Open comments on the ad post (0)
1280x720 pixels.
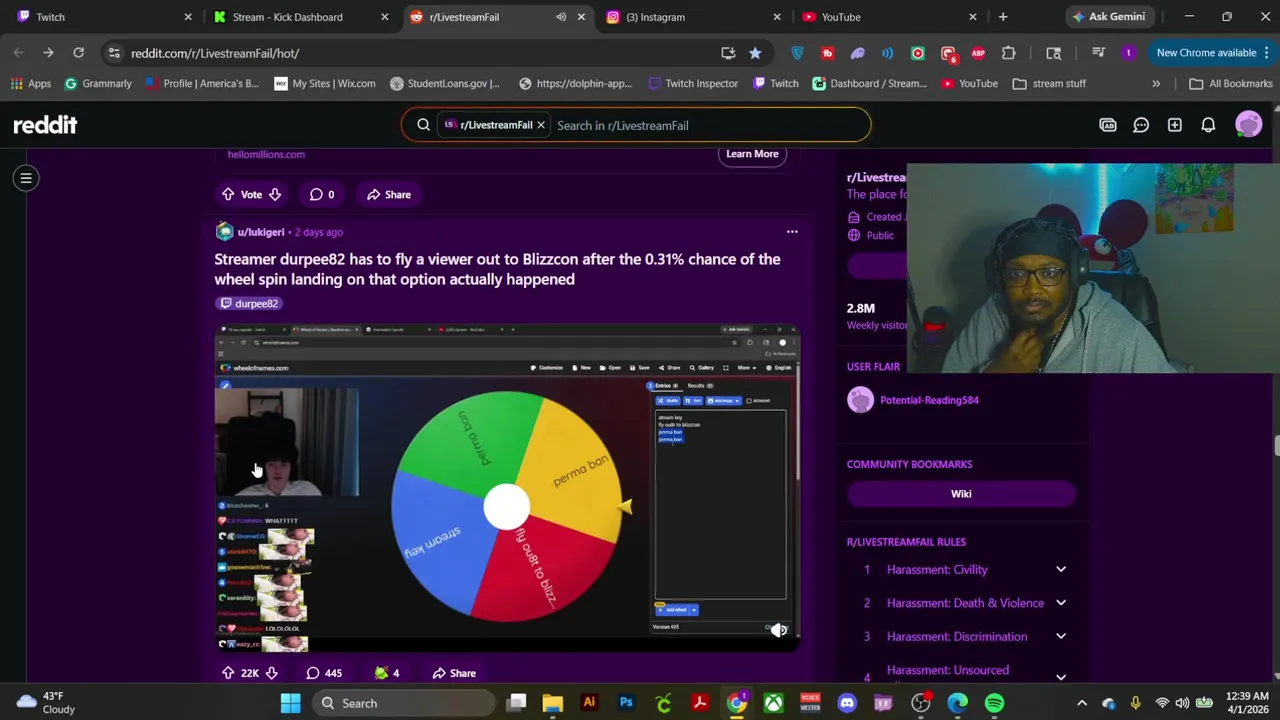tap(321, 194)
